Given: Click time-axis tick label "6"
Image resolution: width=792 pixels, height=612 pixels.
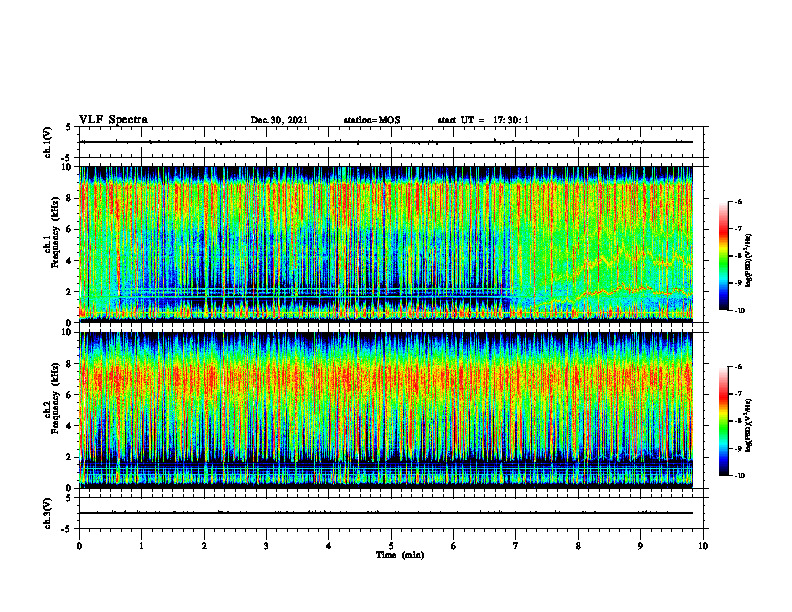Looking at the screenshot, I should point(454,546).
